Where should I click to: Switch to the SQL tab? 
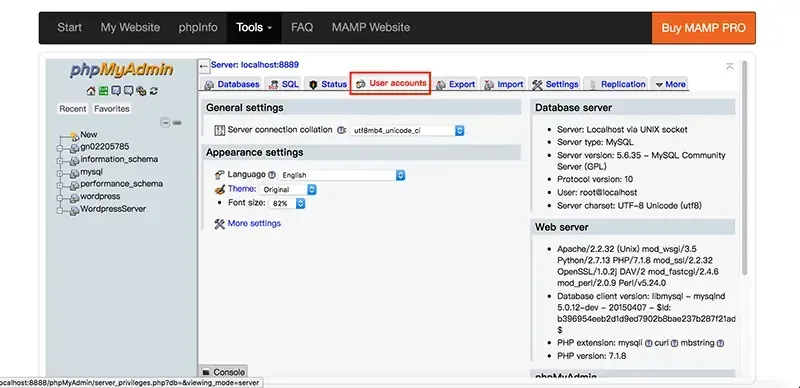pos(283,84)
